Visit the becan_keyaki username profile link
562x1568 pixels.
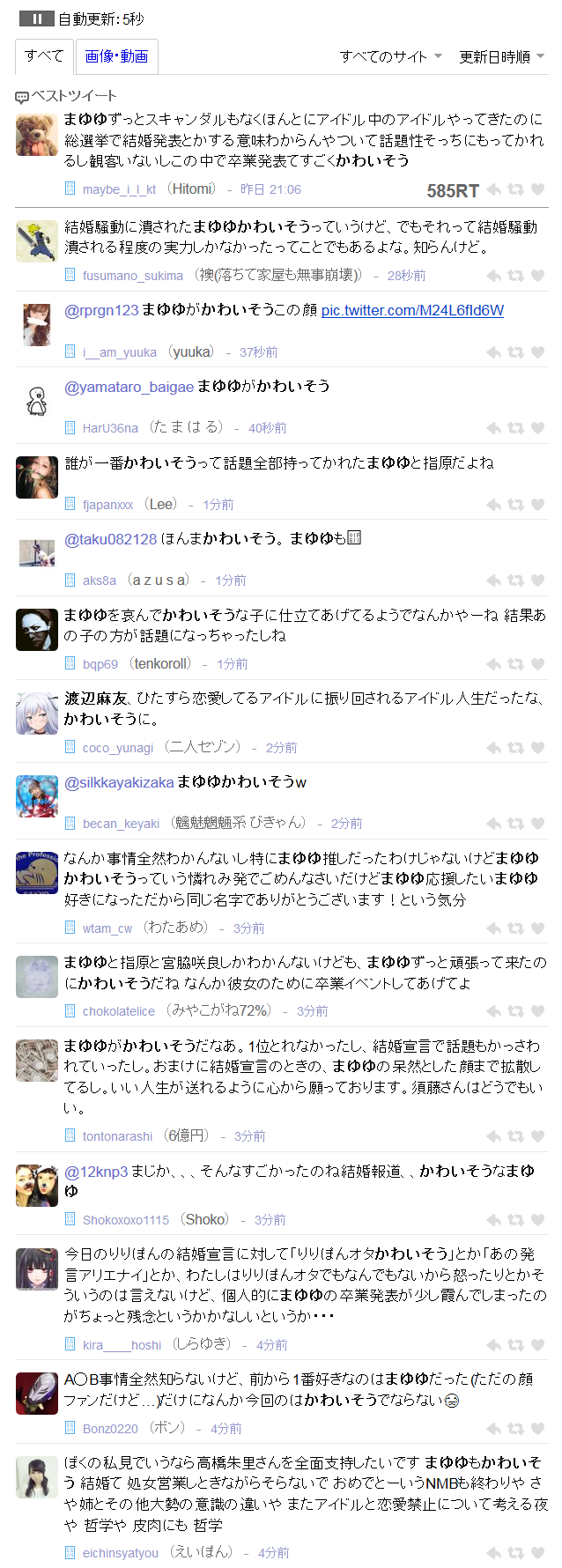point(121,824)
